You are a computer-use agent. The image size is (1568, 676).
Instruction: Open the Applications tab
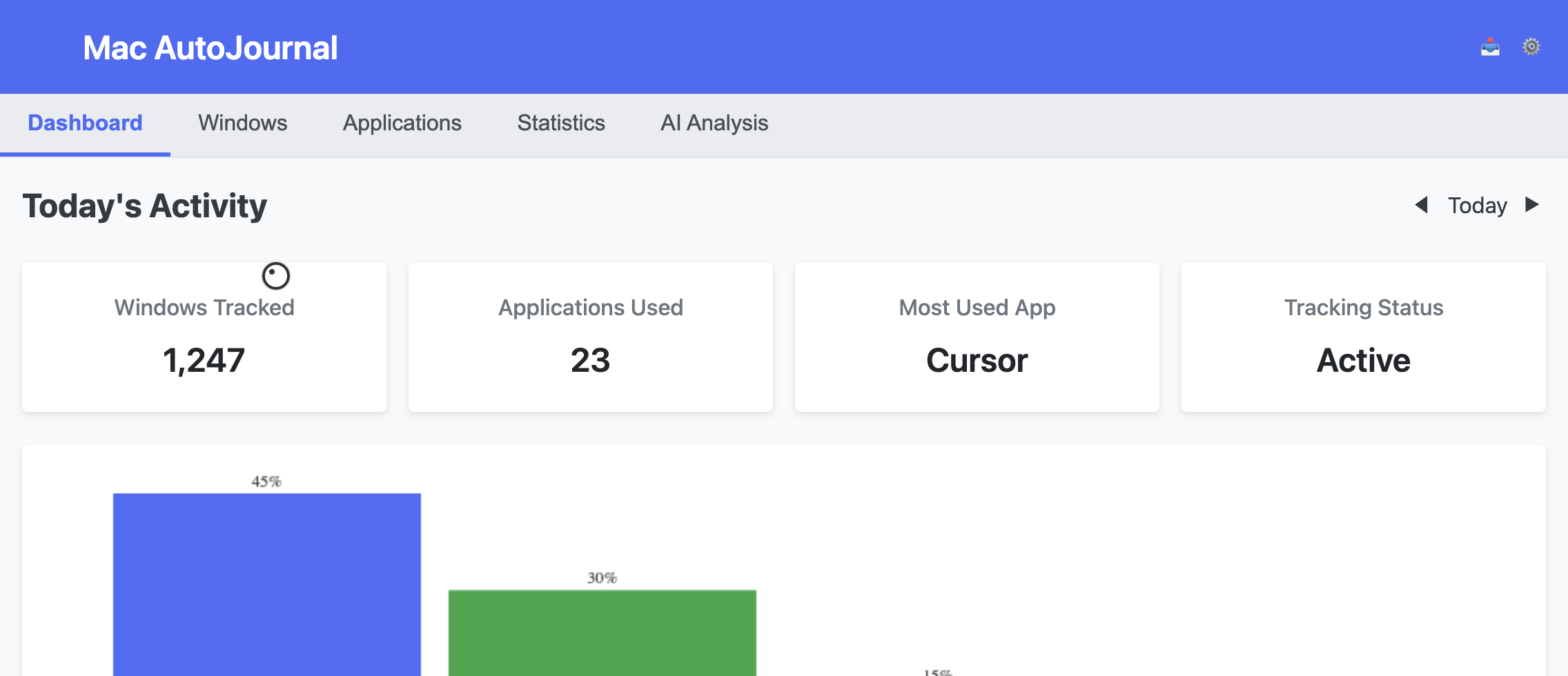pos(402,123)
